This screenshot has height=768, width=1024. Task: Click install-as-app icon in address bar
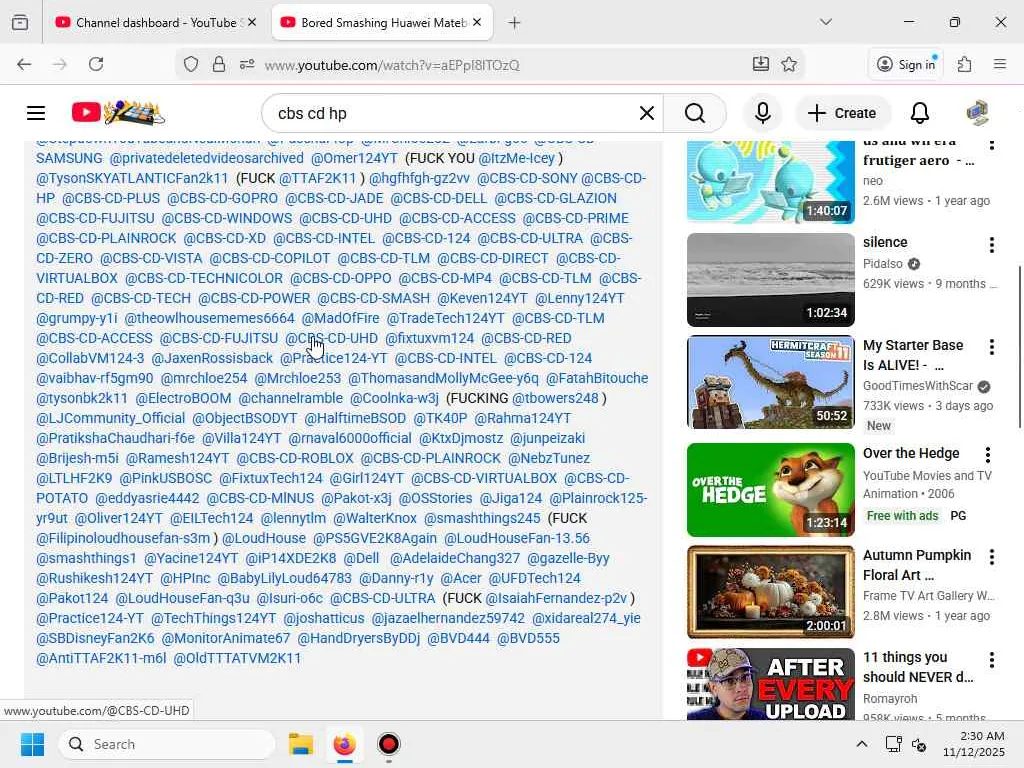tap(760, 64)
